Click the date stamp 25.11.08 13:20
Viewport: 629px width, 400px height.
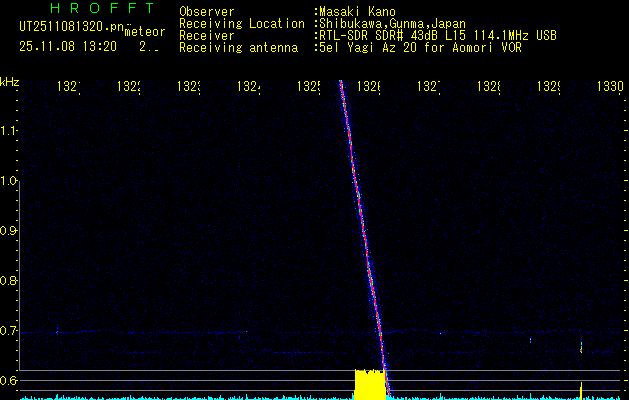click(68, 47)
